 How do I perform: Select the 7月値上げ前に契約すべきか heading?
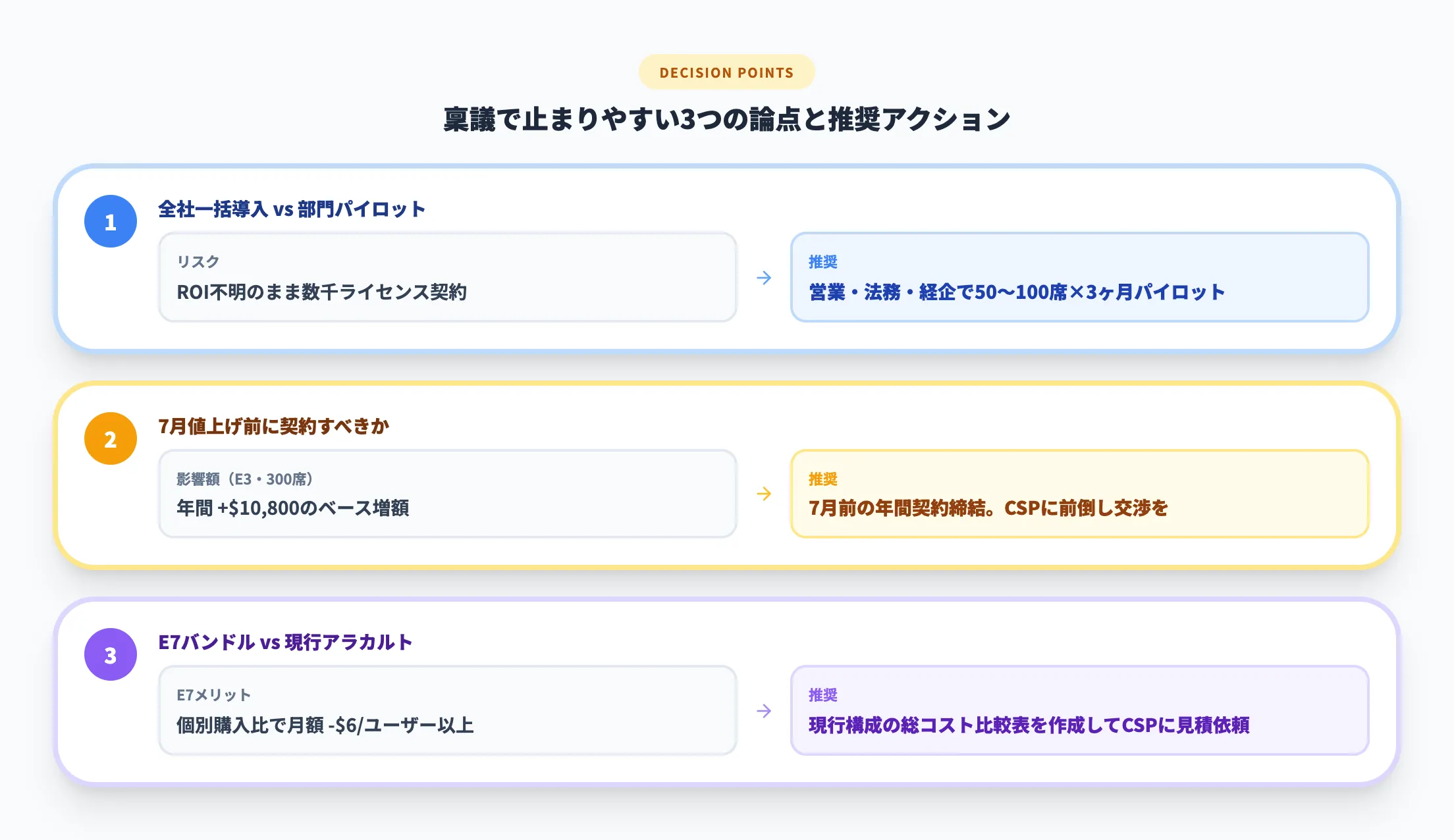click(273, 426)
